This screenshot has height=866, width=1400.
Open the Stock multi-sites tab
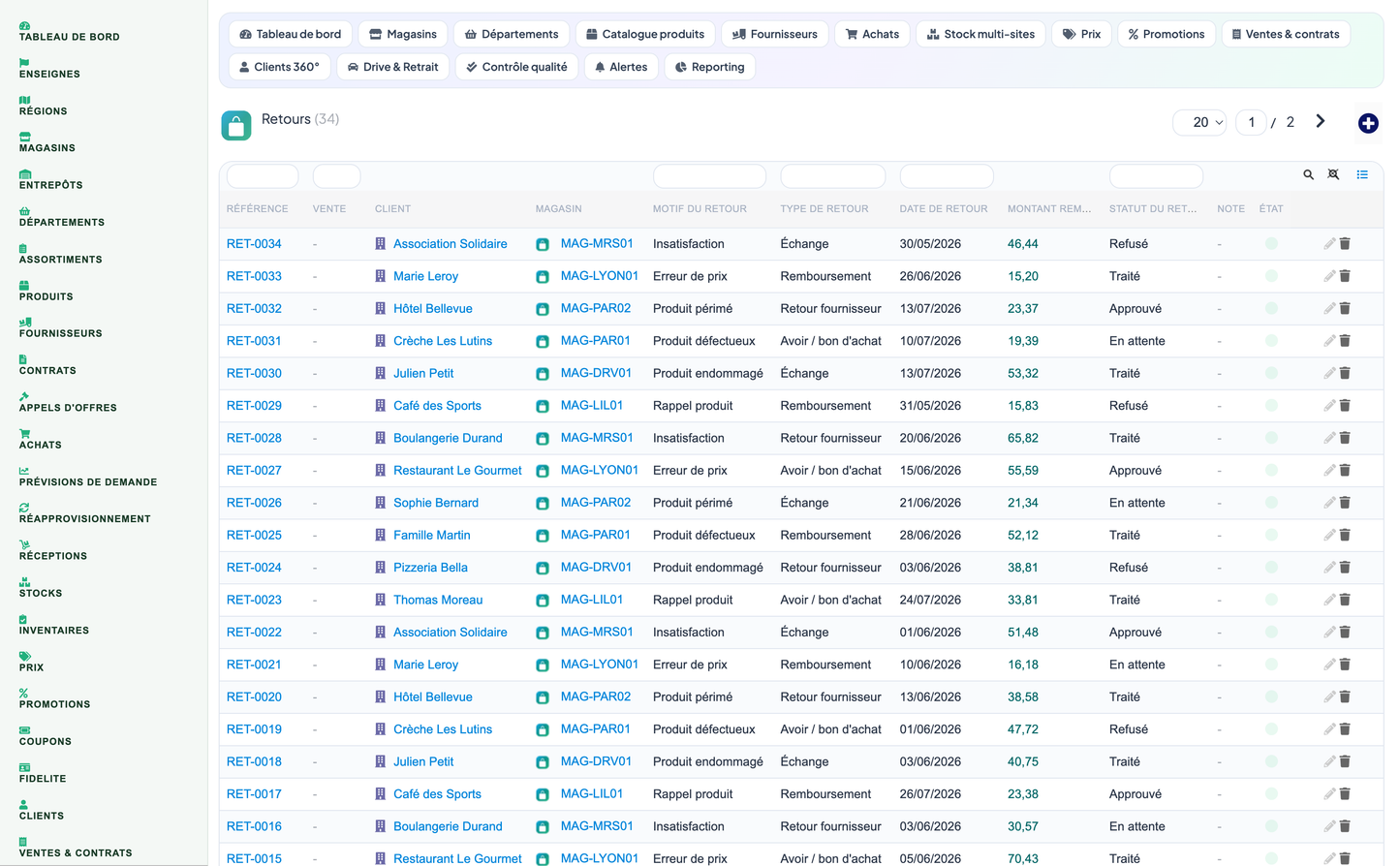(x=980, y=34)
